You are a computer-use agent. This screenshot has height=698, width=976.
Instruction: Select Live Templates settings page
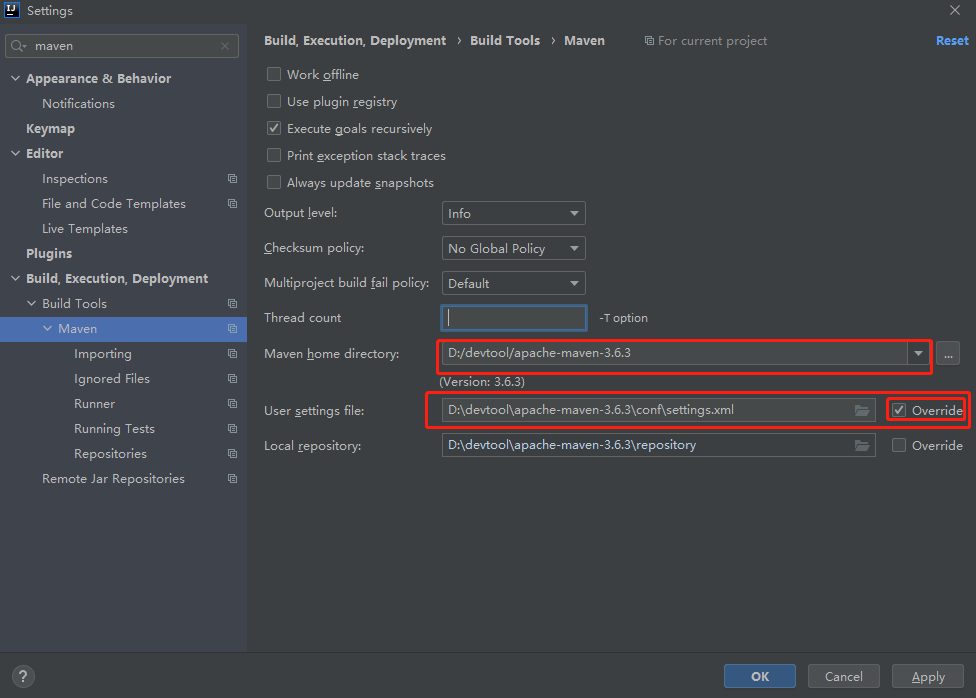(85, 229)
